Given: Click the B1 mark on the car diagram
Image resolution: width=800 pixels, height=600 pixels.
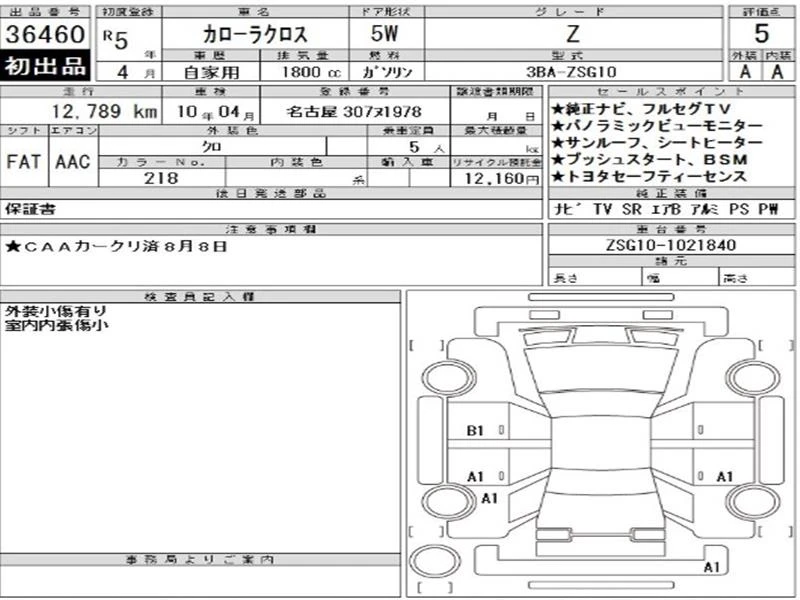Looking at the screenshot, I should tap(475, 431).
